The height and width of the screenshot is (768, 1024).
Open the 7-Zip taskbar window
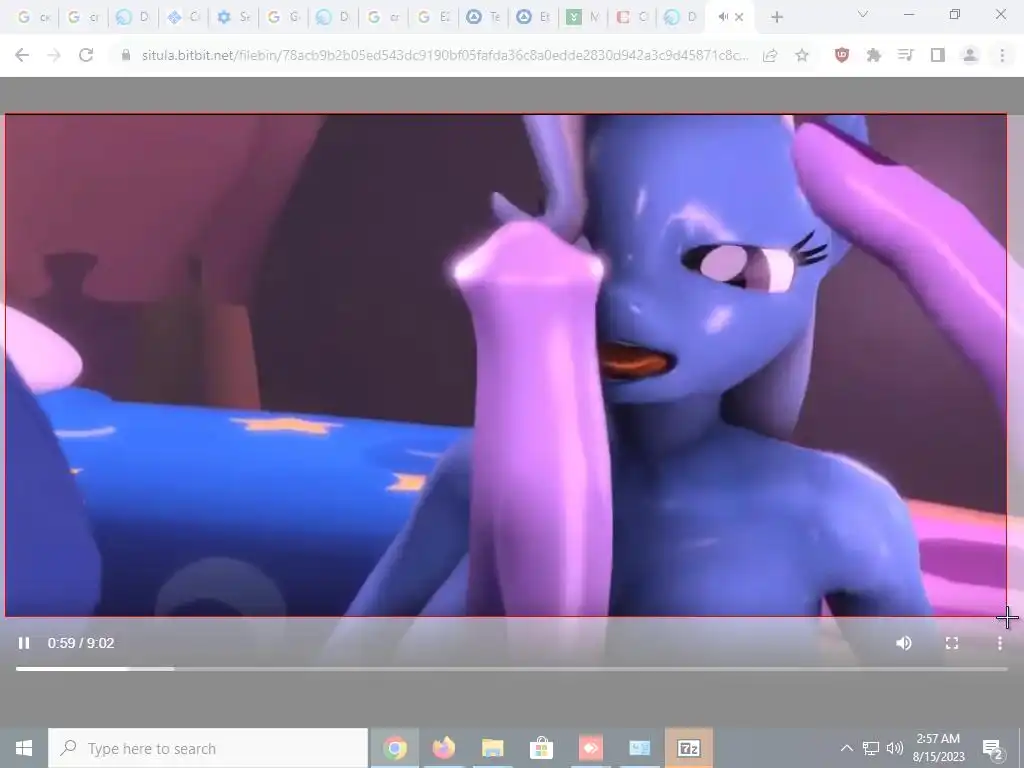tap(688, 748)
